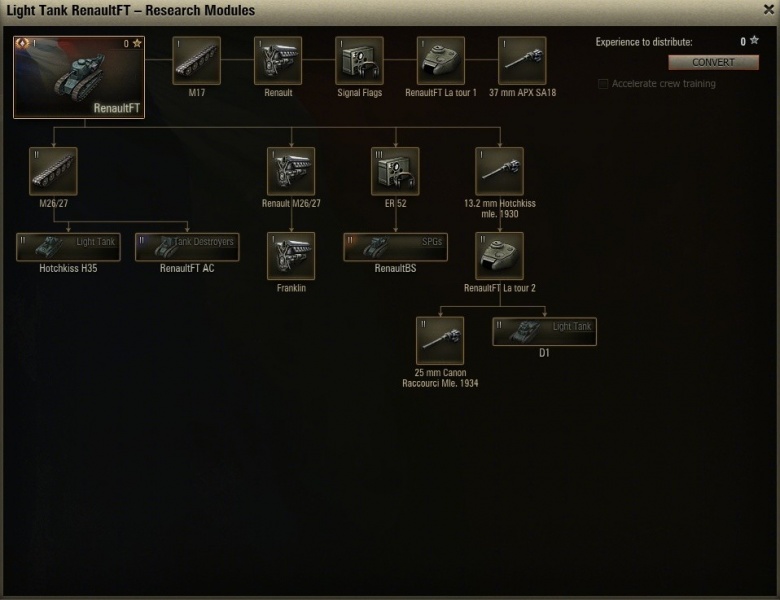Open the D1 light tank node
The height and width of the screenshot is (600, 780).
(544, 331)
